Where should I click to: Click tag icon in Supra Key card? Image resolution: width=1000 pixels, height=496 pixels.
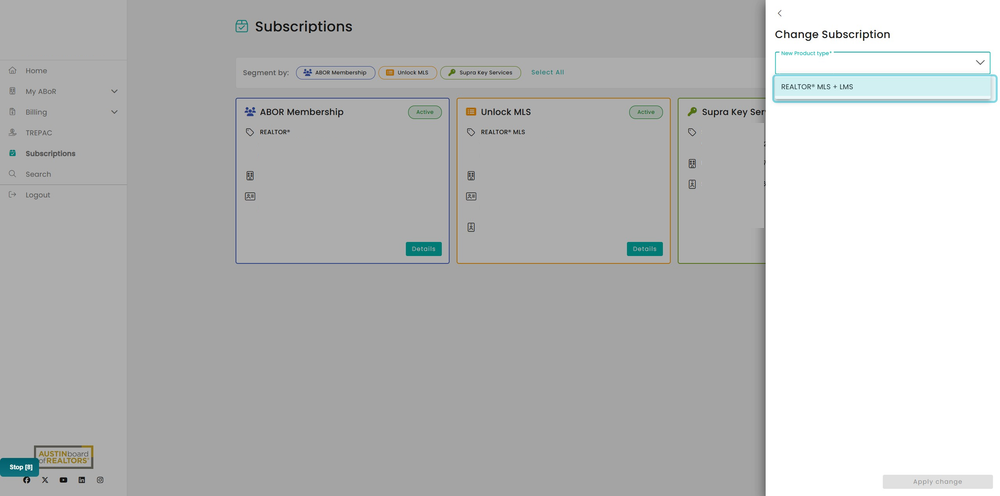(x=692, y=132)
